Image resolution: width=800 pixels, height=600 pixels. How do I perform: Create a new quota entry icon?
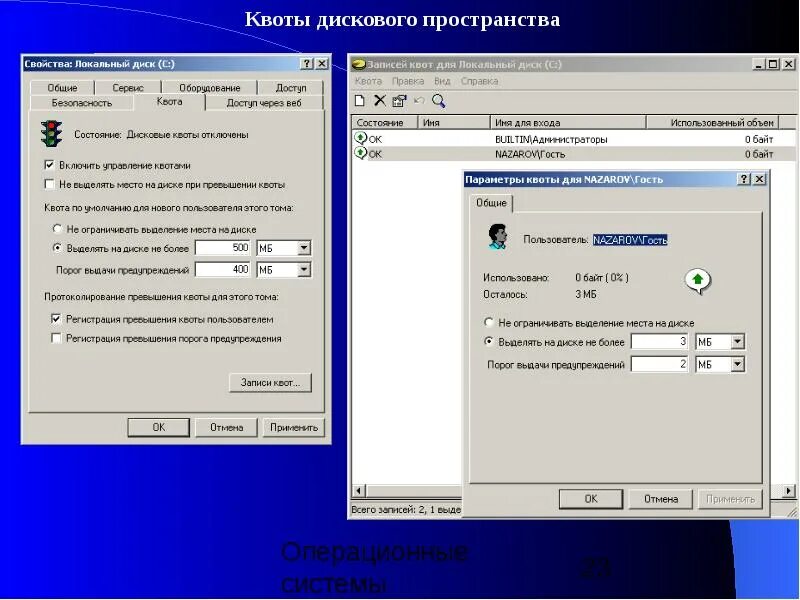(360, 102)
